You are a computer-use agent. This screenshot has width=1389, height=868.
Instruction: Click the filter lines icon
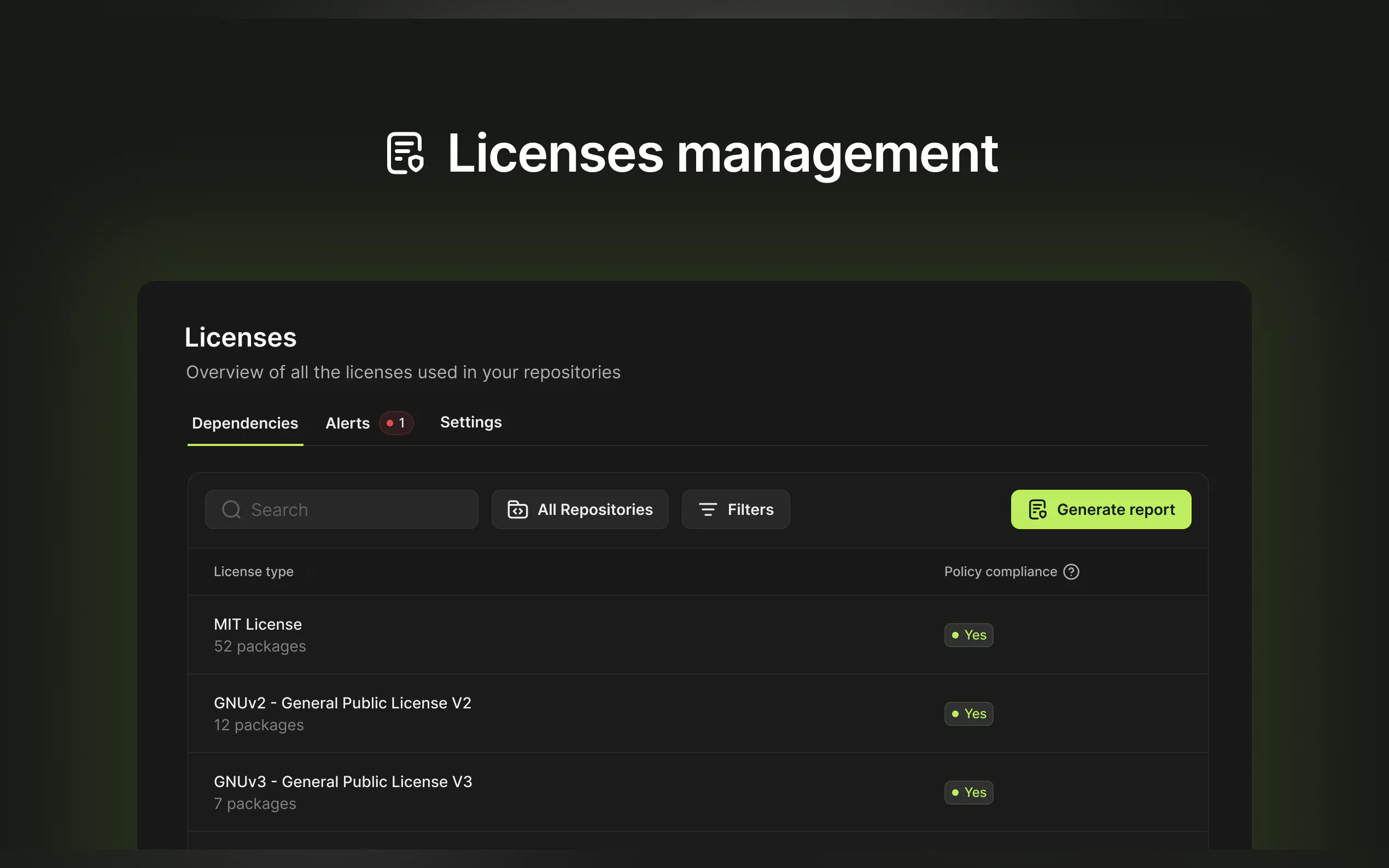[x=708, y=509]
